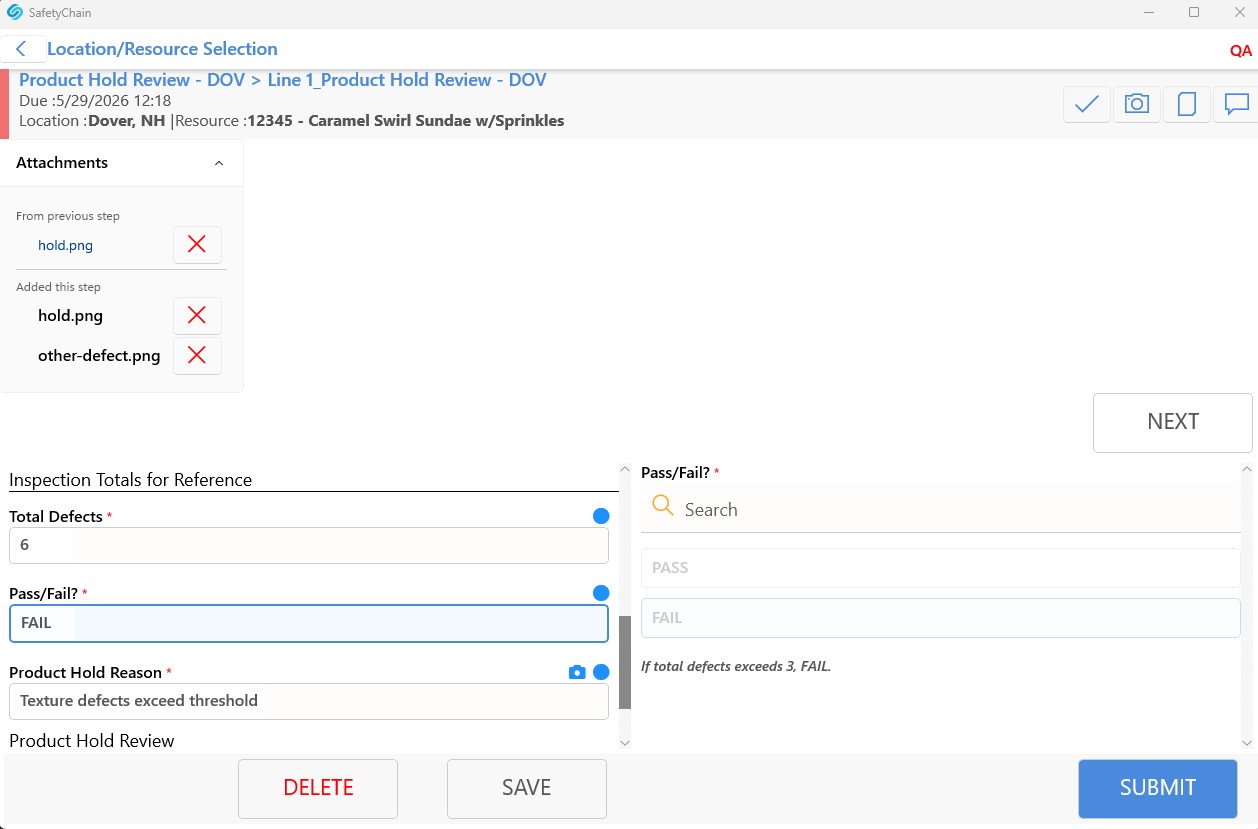This screenshot has width=1258, height=829.
Task: Click the Product Hold Review form title
Action: 283,80
